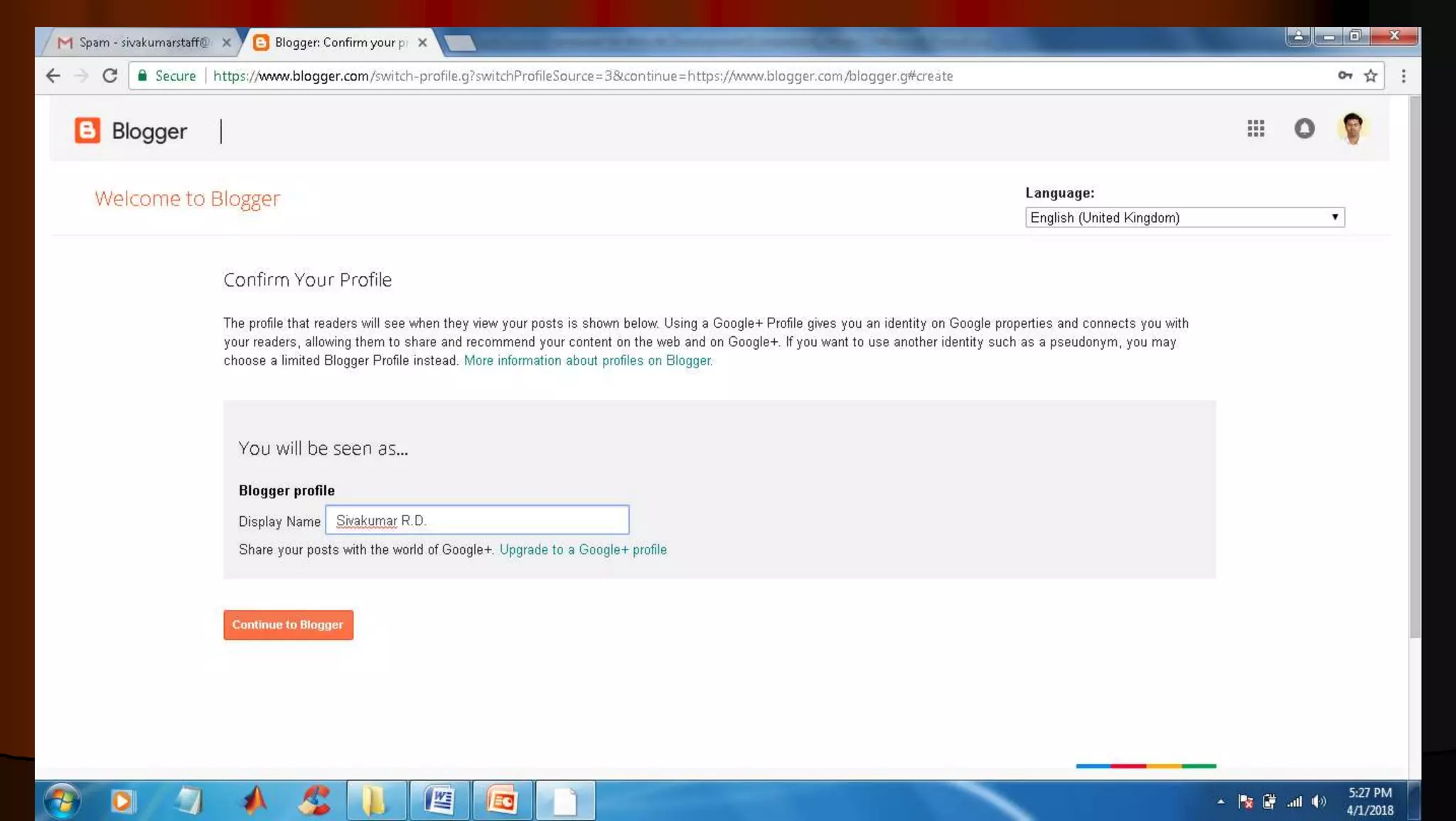
Task: Click the Blogger logo icon
Action: tap(87, 131)
